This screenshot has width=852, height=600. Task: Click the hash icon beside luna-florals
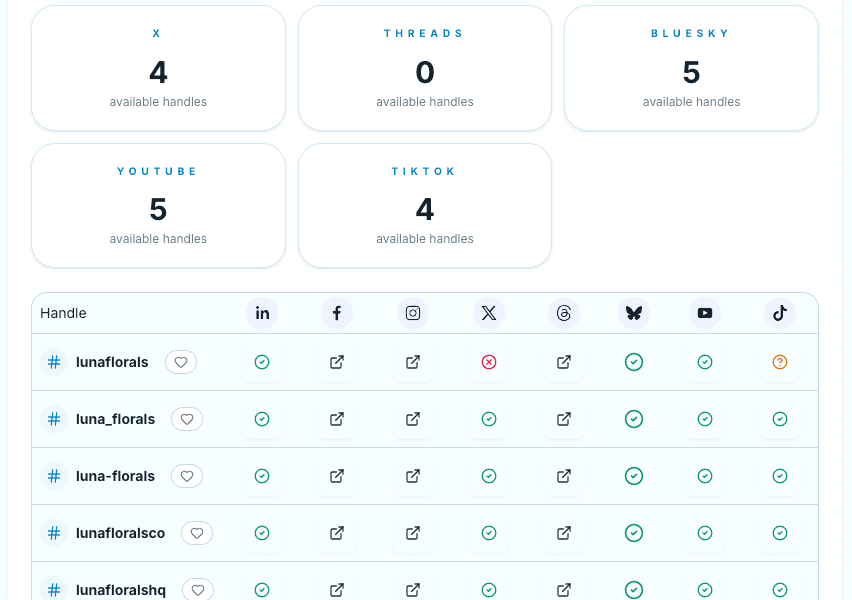(x=54, y=476)
